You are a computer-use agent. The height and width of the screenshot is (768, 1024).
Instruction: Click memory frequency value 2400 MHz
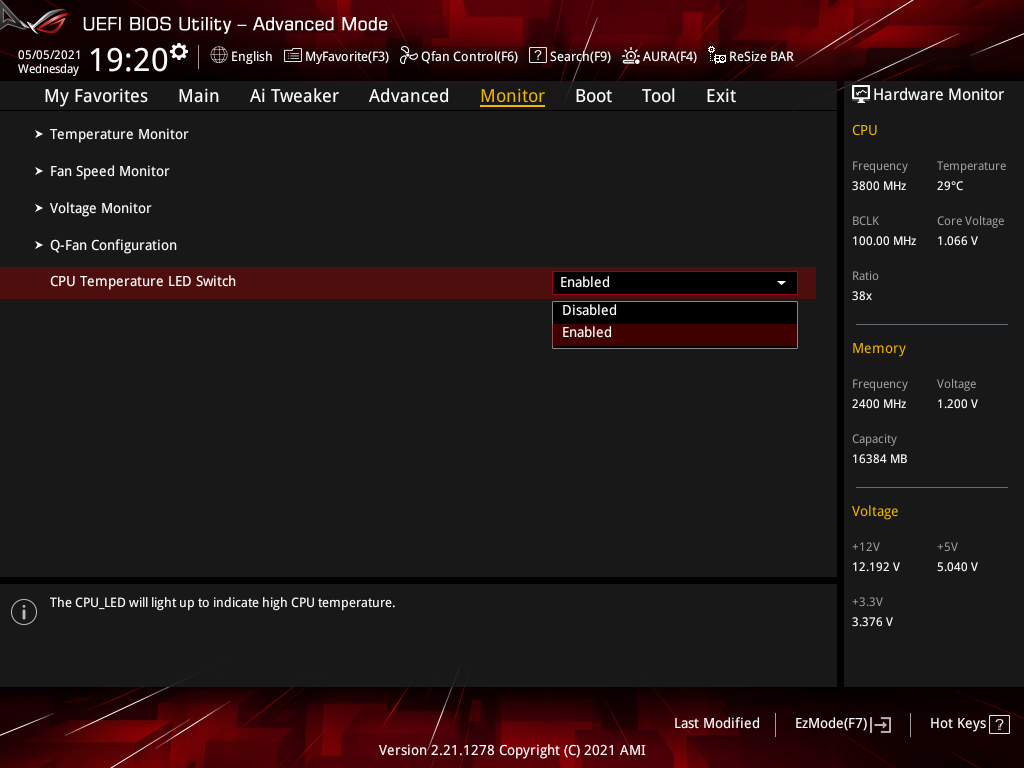point(878,404)
